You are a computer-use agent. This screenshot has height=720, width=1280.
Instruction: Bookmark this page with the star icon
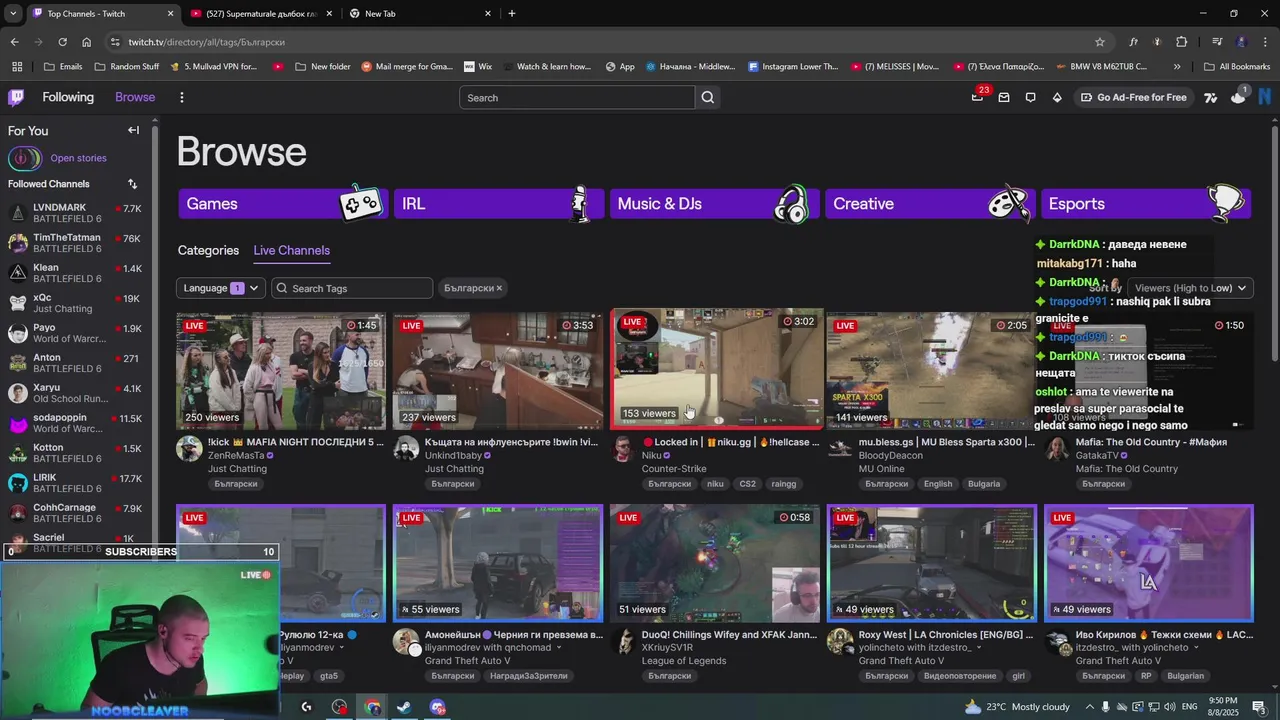pyautogui.click(x=1100, y=42)
